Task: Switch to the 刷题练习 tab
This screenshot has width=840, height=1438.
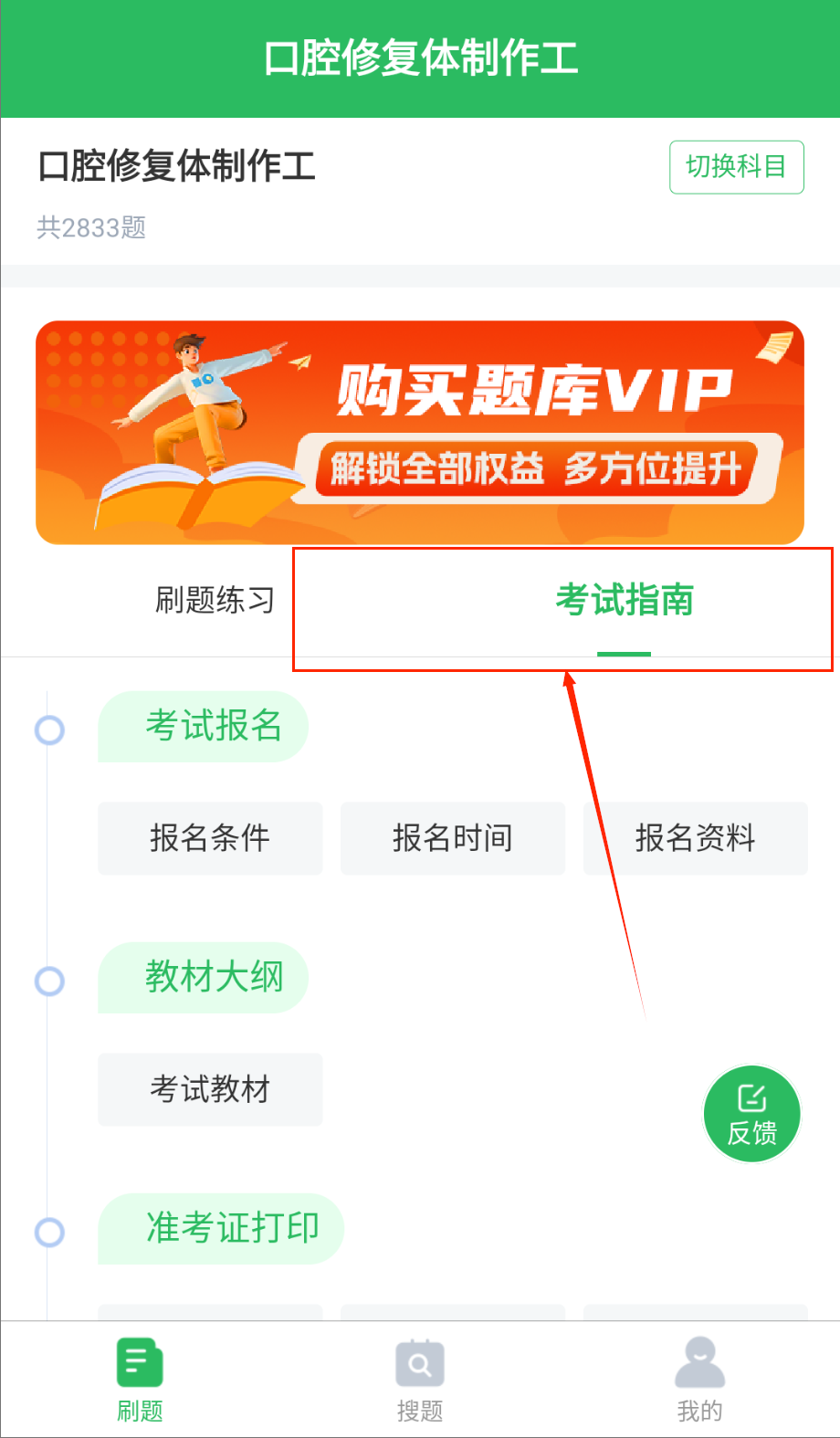Action: (x=215, y=601)
